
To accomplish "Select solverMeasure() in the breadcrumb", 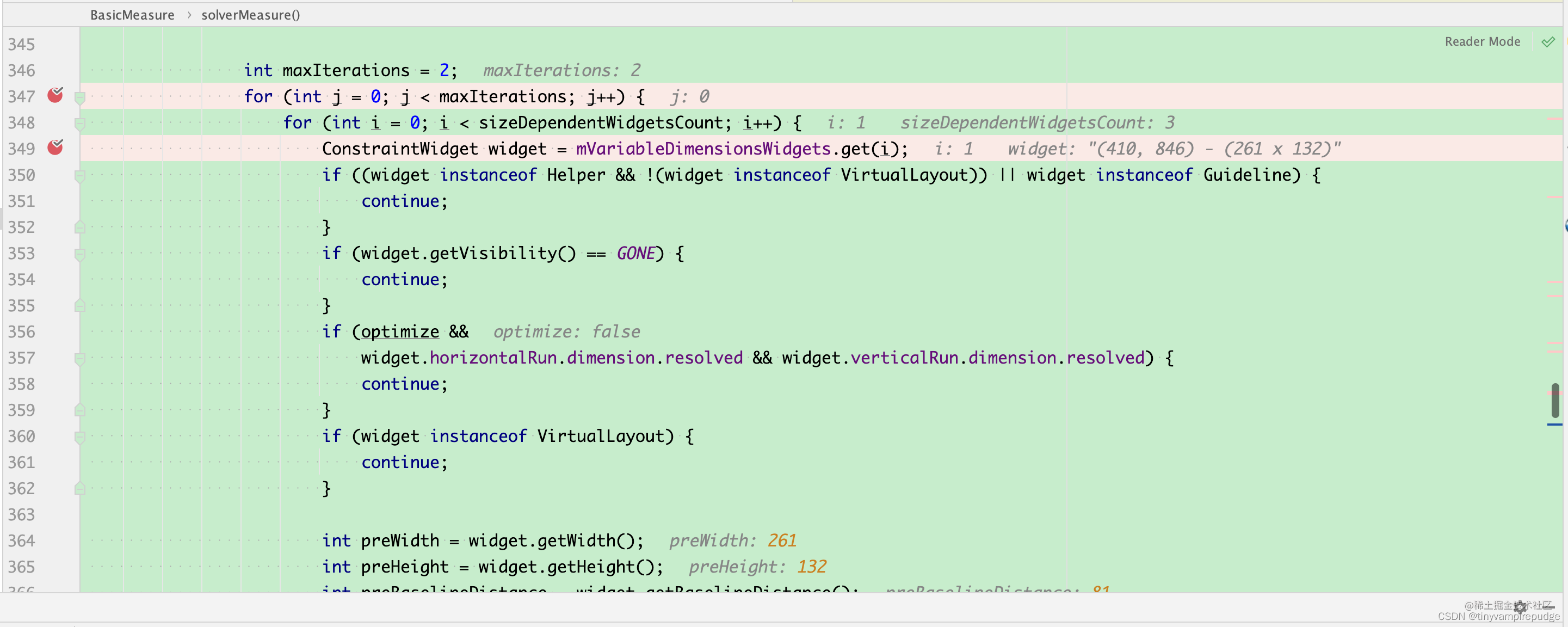I will click(x=250, y=15).
